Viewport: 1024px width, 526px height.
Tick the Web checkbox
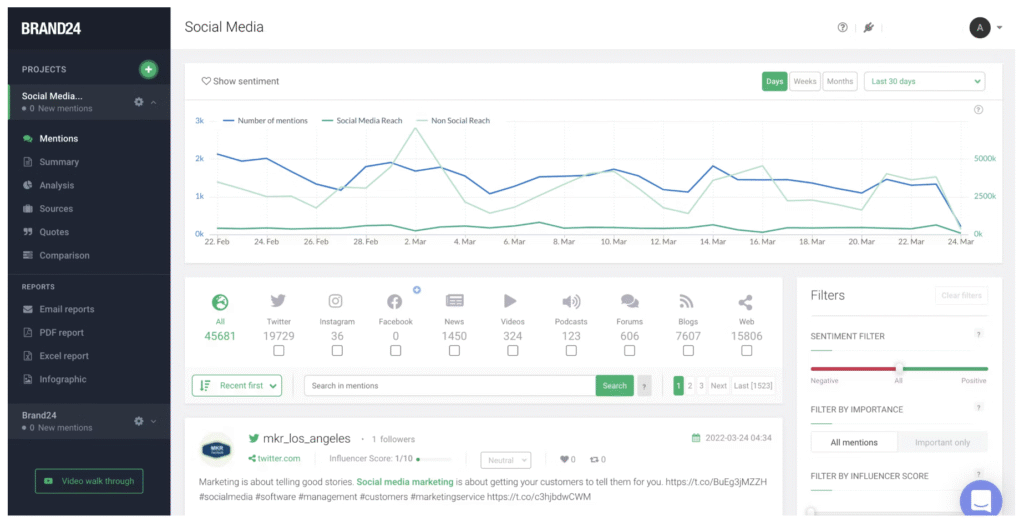point(746,351)
